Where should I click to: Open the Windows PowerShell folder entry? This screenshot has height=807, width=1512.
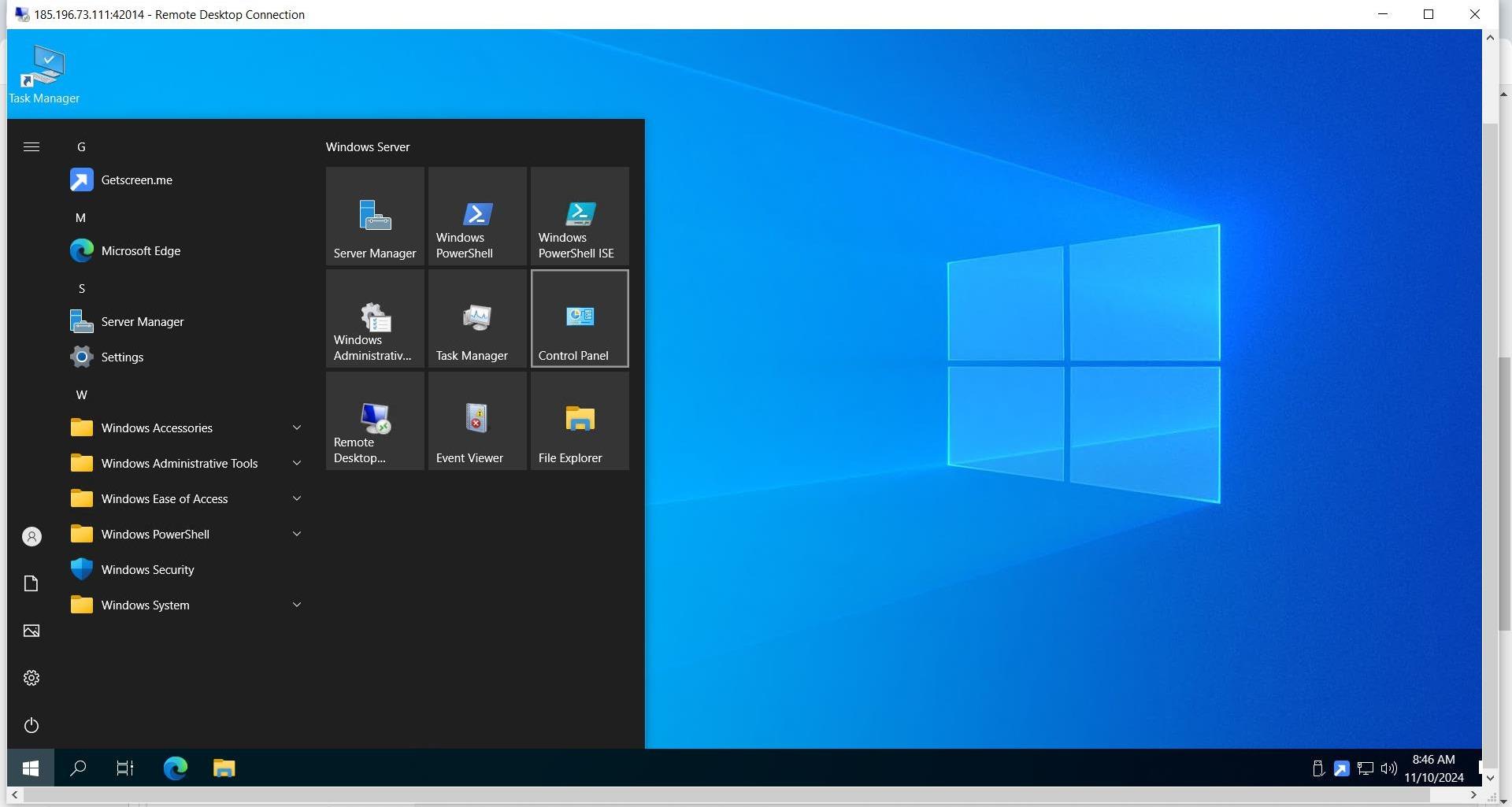pyautogui.click(x=186, y=535)
